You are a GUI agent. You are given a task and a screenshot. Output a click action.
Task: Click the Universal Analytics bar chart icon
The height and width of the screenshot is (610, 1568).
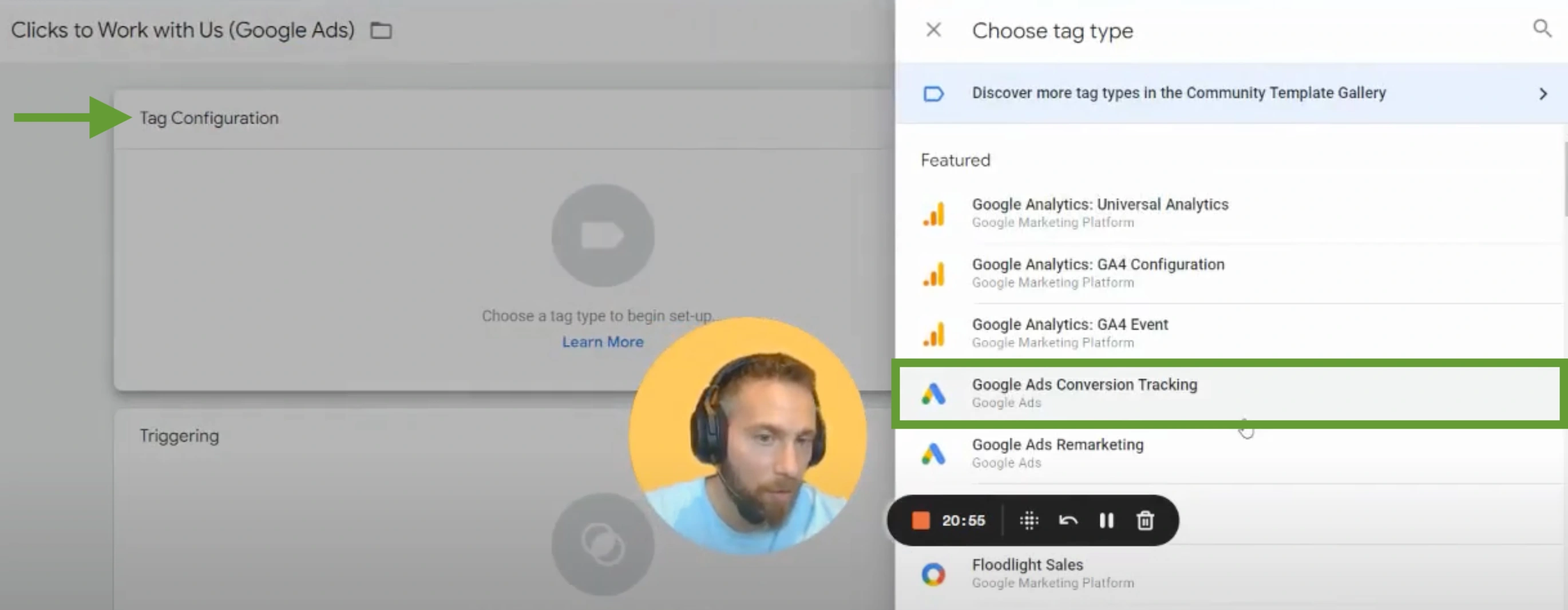pos(933,213)
